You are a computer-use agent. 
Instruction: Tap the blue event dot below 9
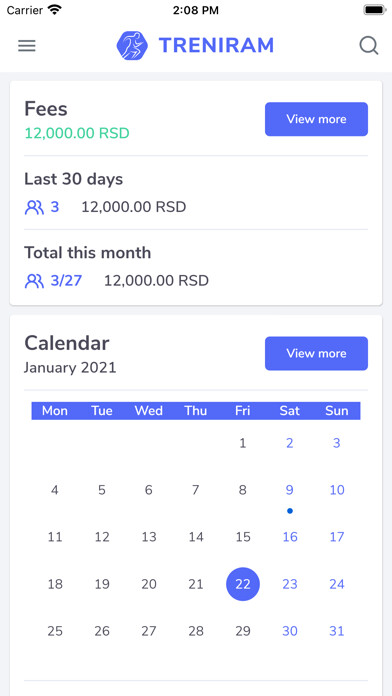[x=290, y=511]
